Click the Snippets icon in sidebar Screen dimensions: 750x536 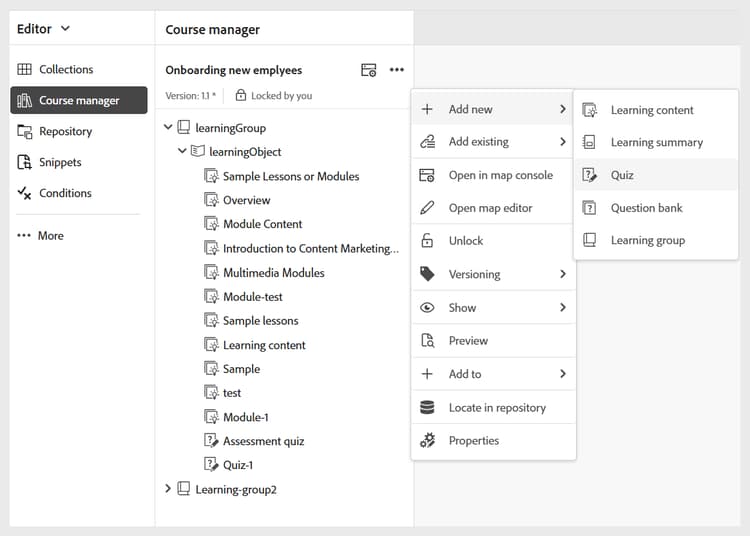coord(25,162)
